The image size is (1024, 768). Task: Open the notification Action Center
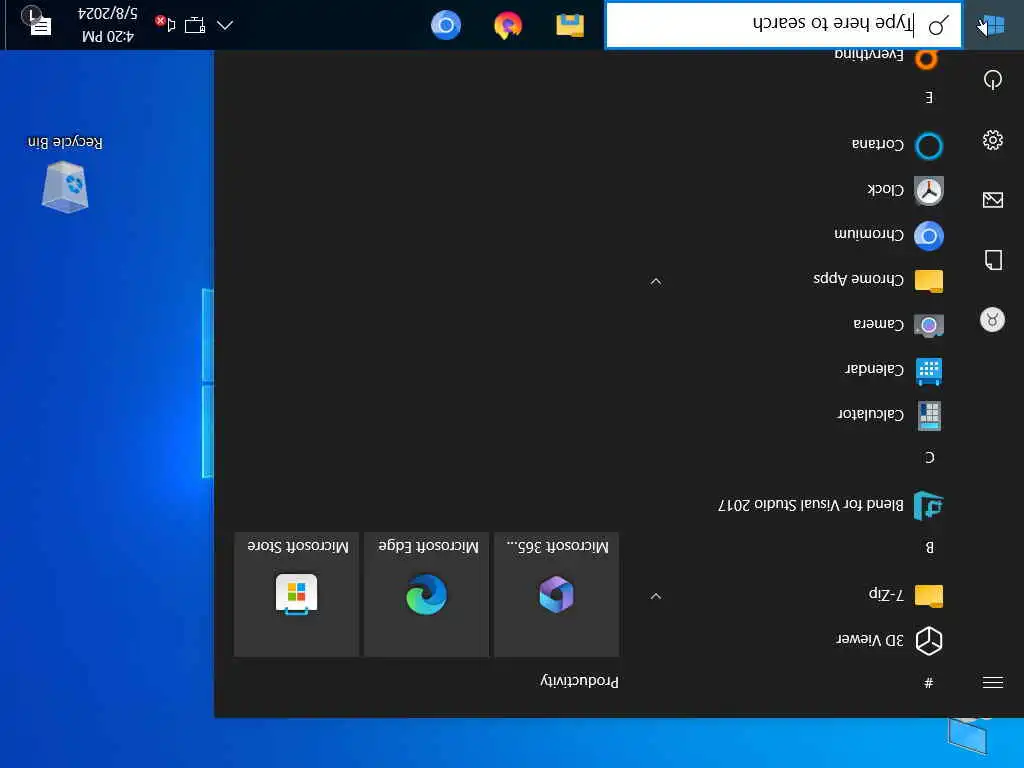(x=38, y=22)
